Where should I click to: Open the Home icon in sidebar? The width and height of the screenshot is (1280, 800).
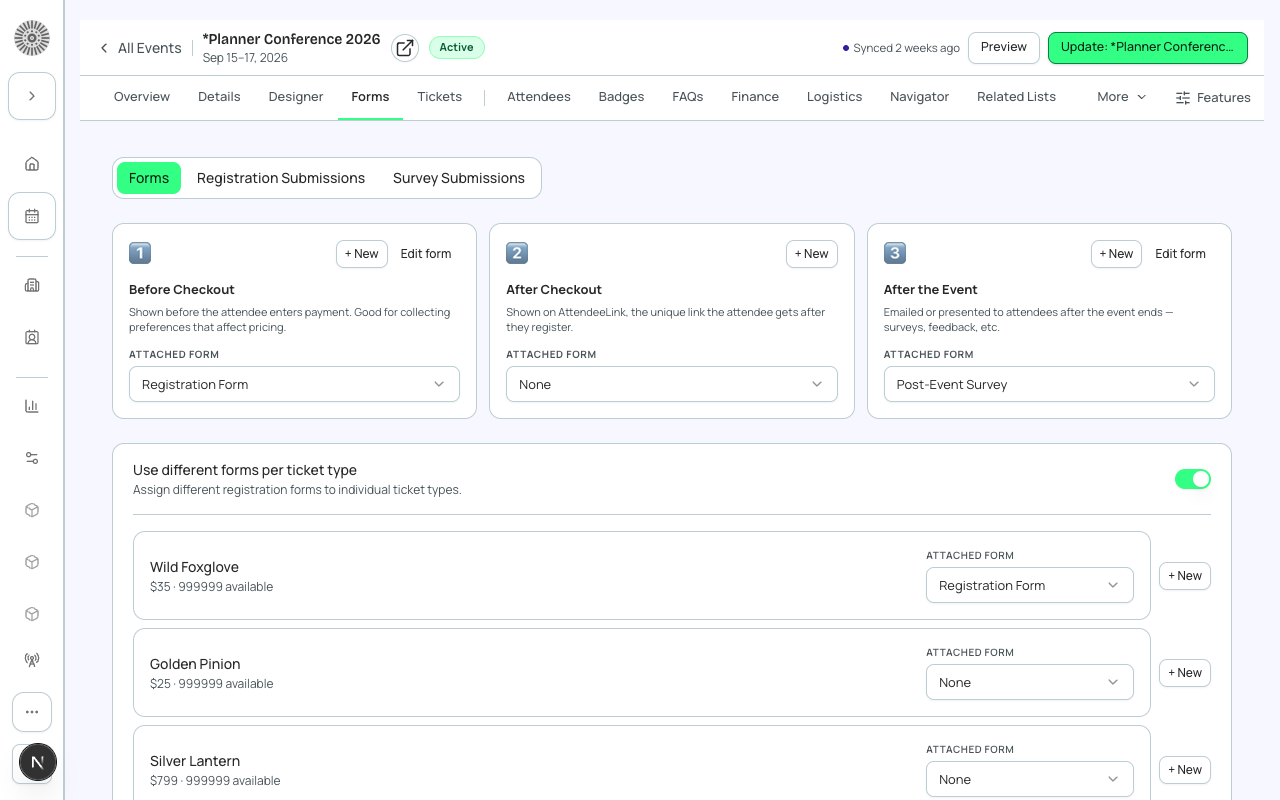click(32, 164)
